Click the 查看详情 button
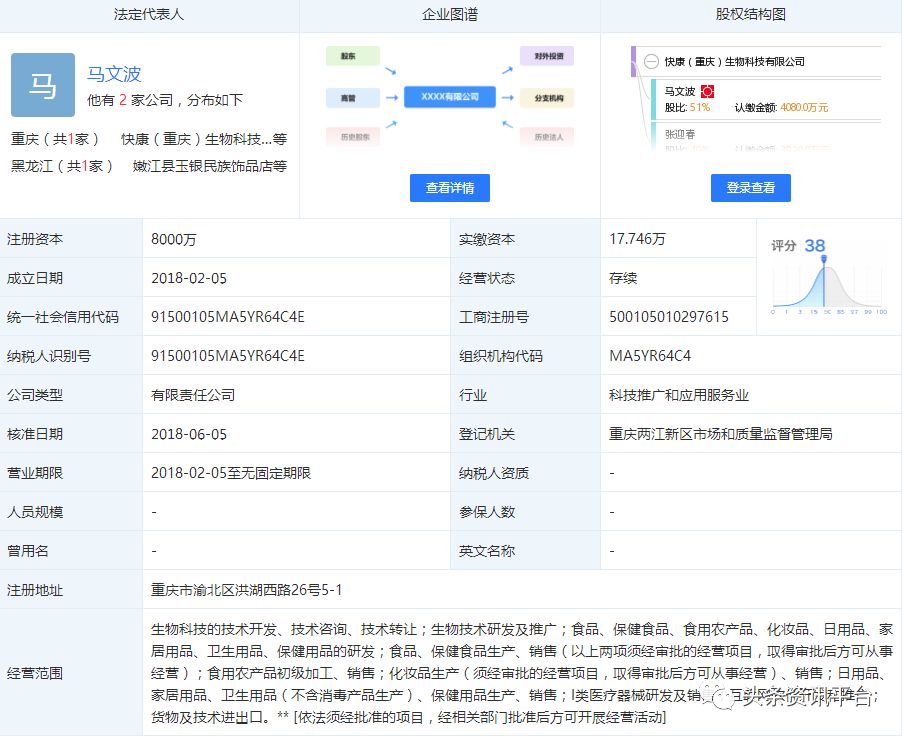The width and height of the screenshot is (903, 737). 450,188
